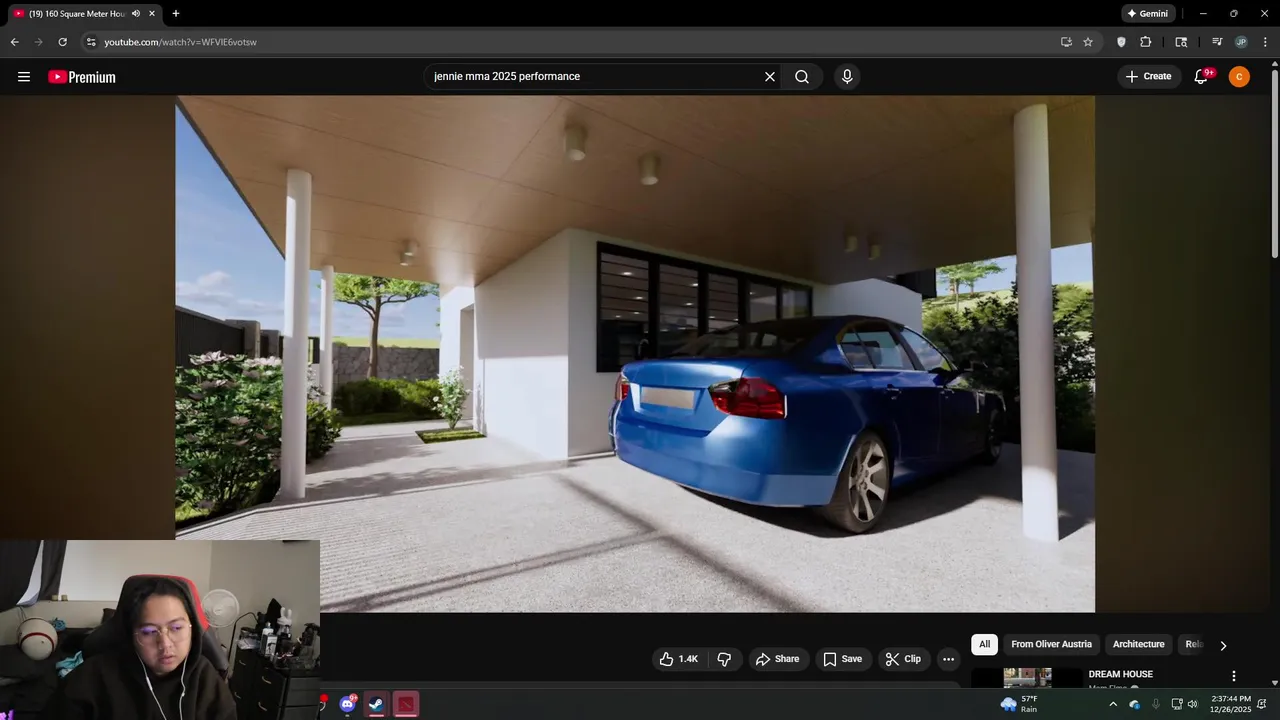Open media controls icon in toolbar
The image size is (1280, 720).
1217,42
